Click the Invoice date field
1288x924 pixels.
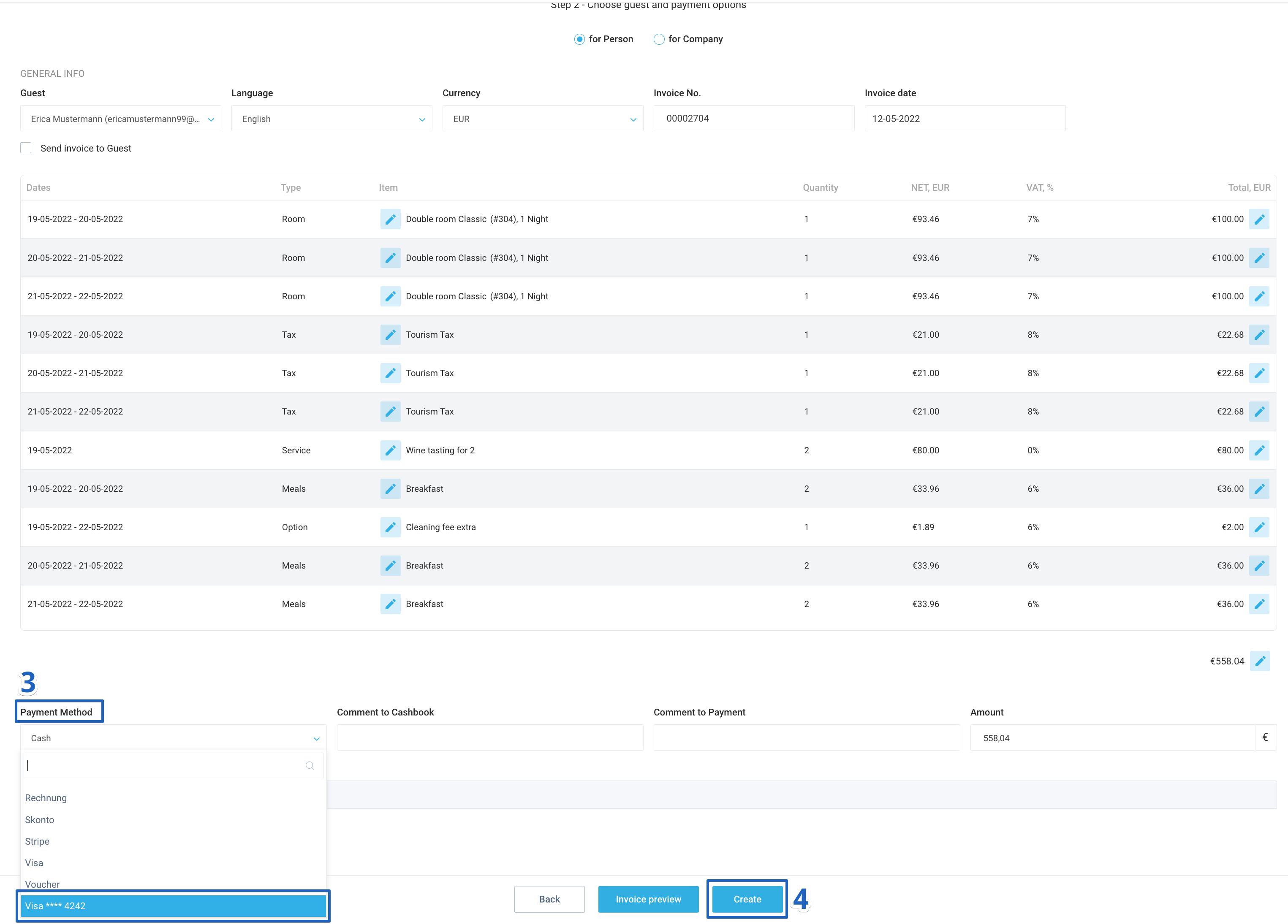(965, 118)
